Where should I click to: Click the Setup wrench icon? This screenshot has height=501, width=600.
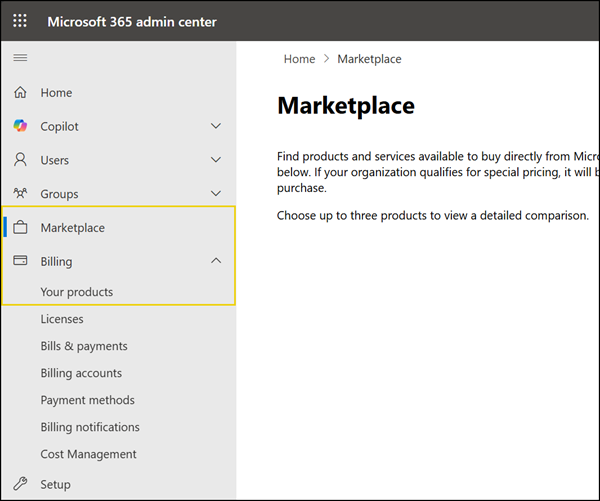20,484
